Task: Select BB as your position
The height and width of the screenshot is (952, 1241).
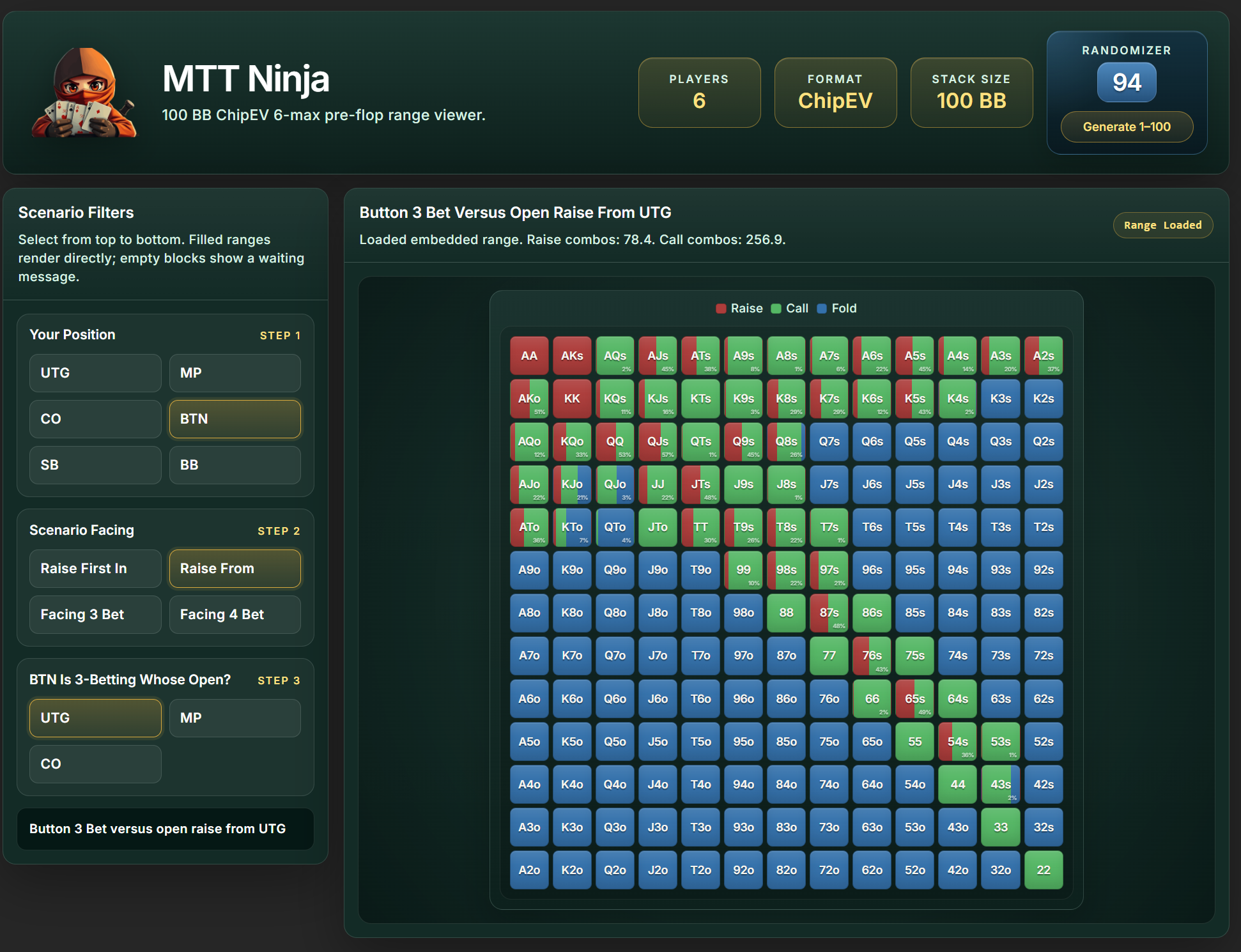Action: 235,465
